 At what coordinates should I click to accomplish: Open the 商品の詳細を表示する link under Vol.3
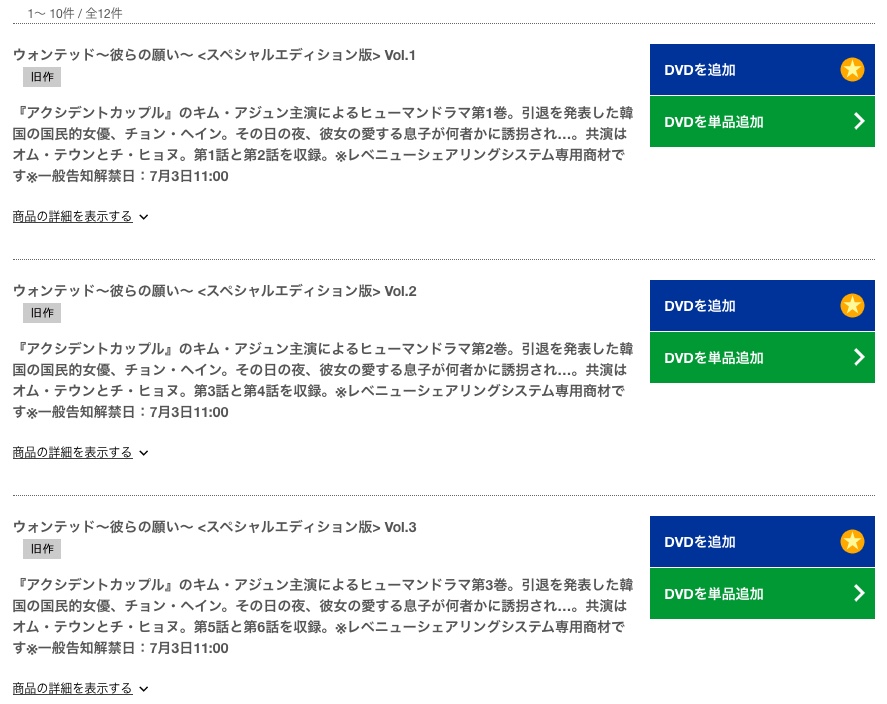(x=72, y=688)
